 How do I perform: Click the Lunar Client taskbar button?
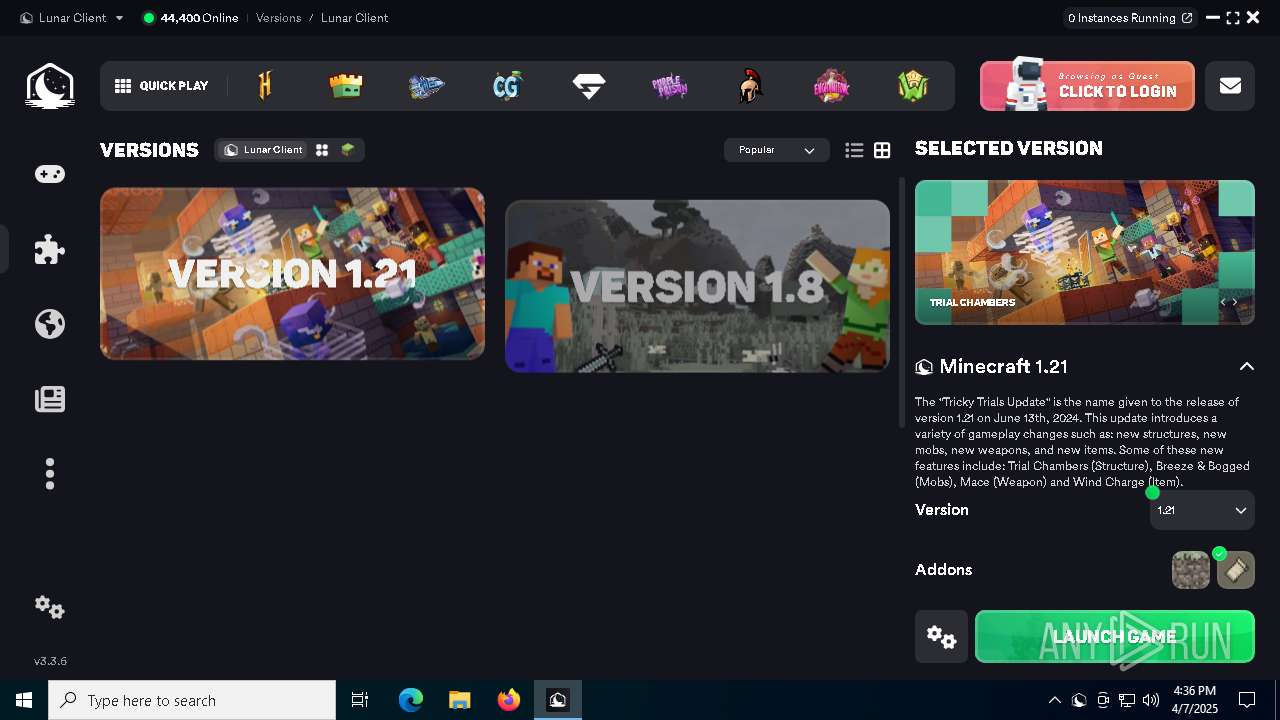tap(558, 700)
